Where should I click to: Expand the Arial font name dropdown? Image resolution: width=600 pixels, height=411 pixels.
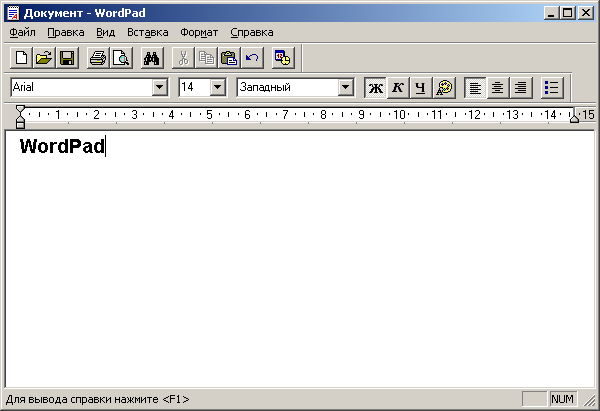point(160,87)
